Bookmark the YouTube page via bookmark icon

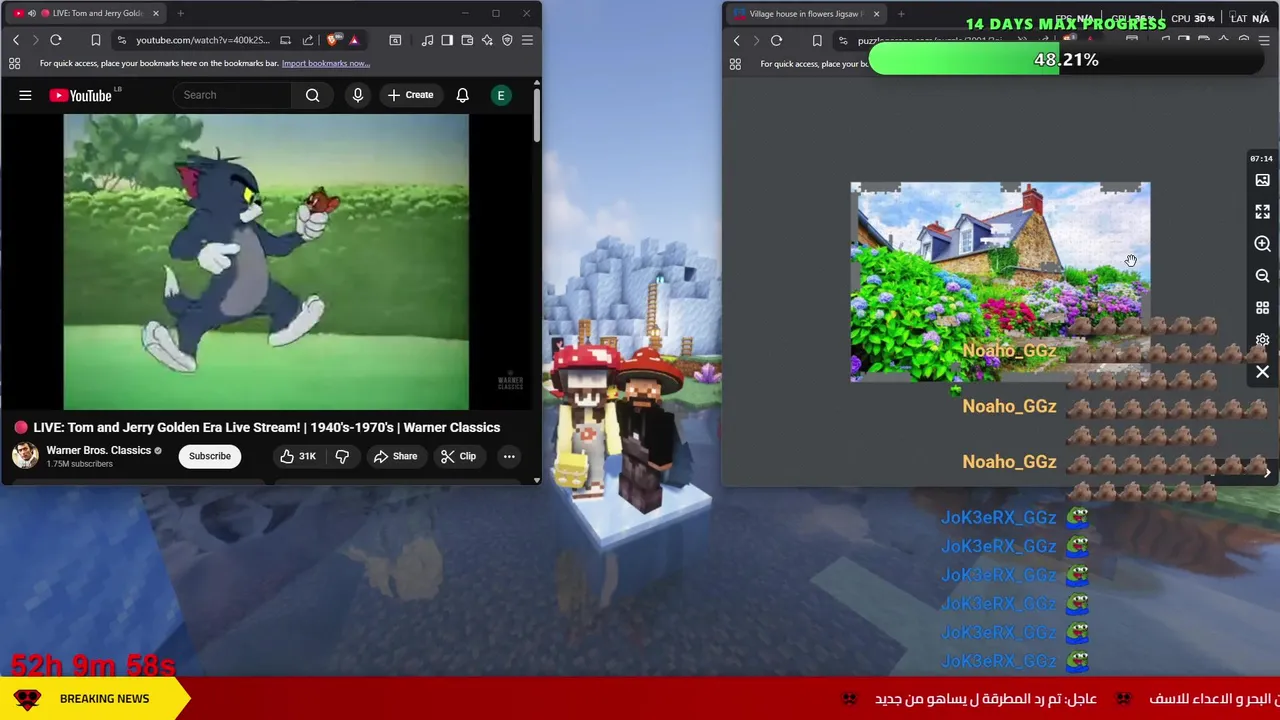(x=96, y=40)
